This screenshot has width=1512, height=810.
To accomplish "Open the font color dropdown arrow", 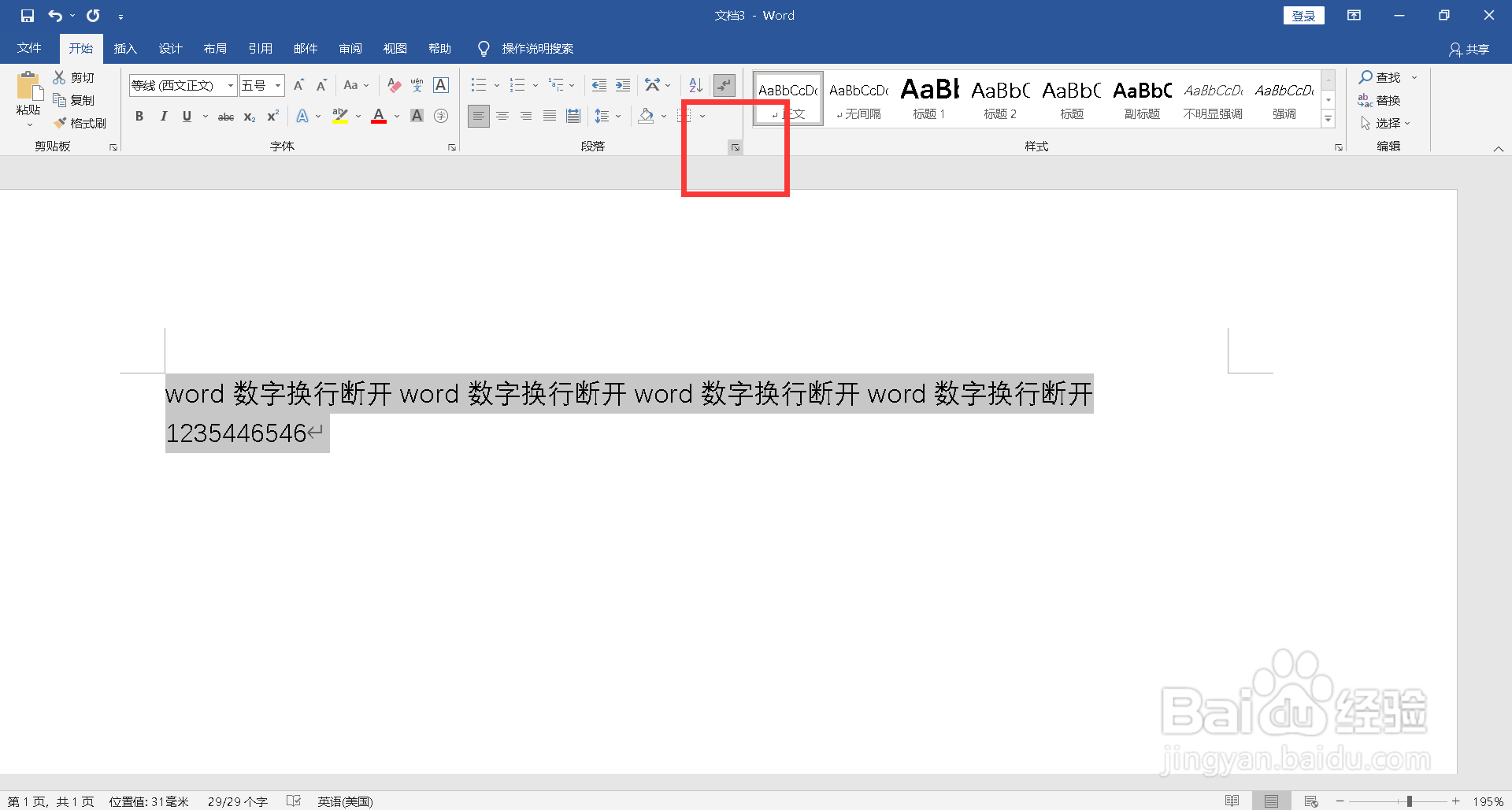I will point(396,116).
